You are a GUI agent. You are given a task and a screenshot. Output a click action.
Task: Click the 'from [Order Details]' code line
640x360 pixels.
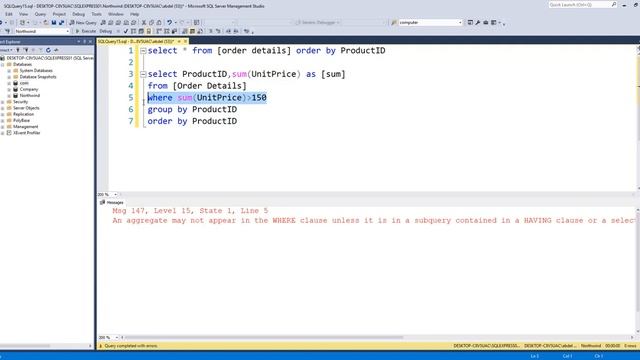197,86
